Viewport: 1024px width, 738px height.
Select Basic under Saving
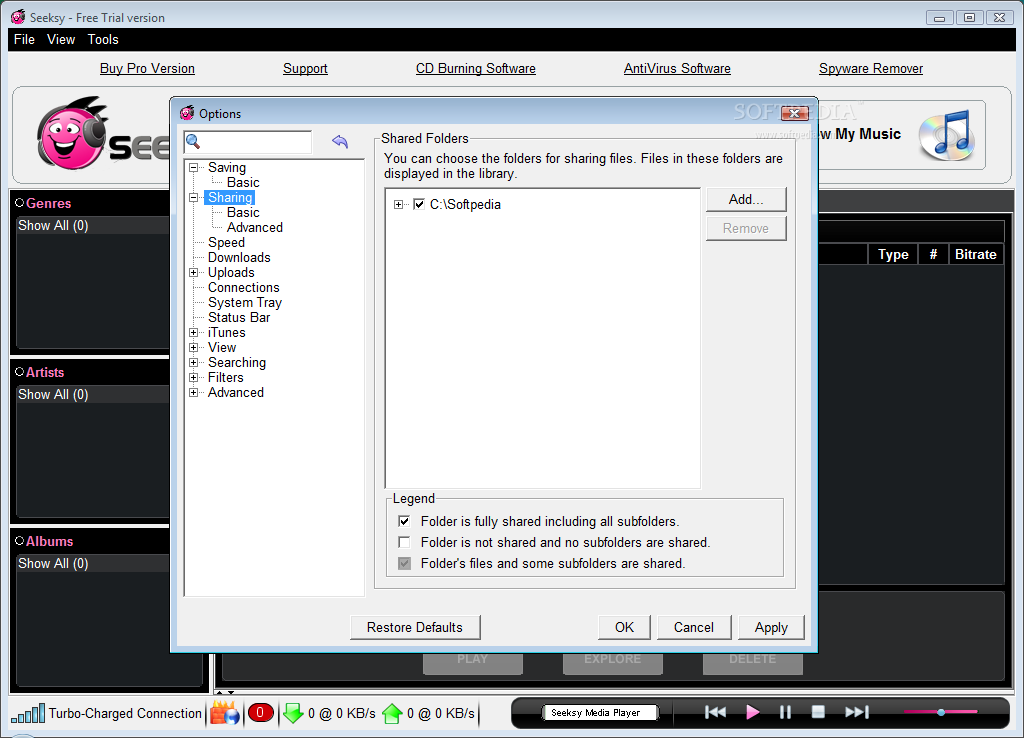pyautogui.click(x=243, y=182)
